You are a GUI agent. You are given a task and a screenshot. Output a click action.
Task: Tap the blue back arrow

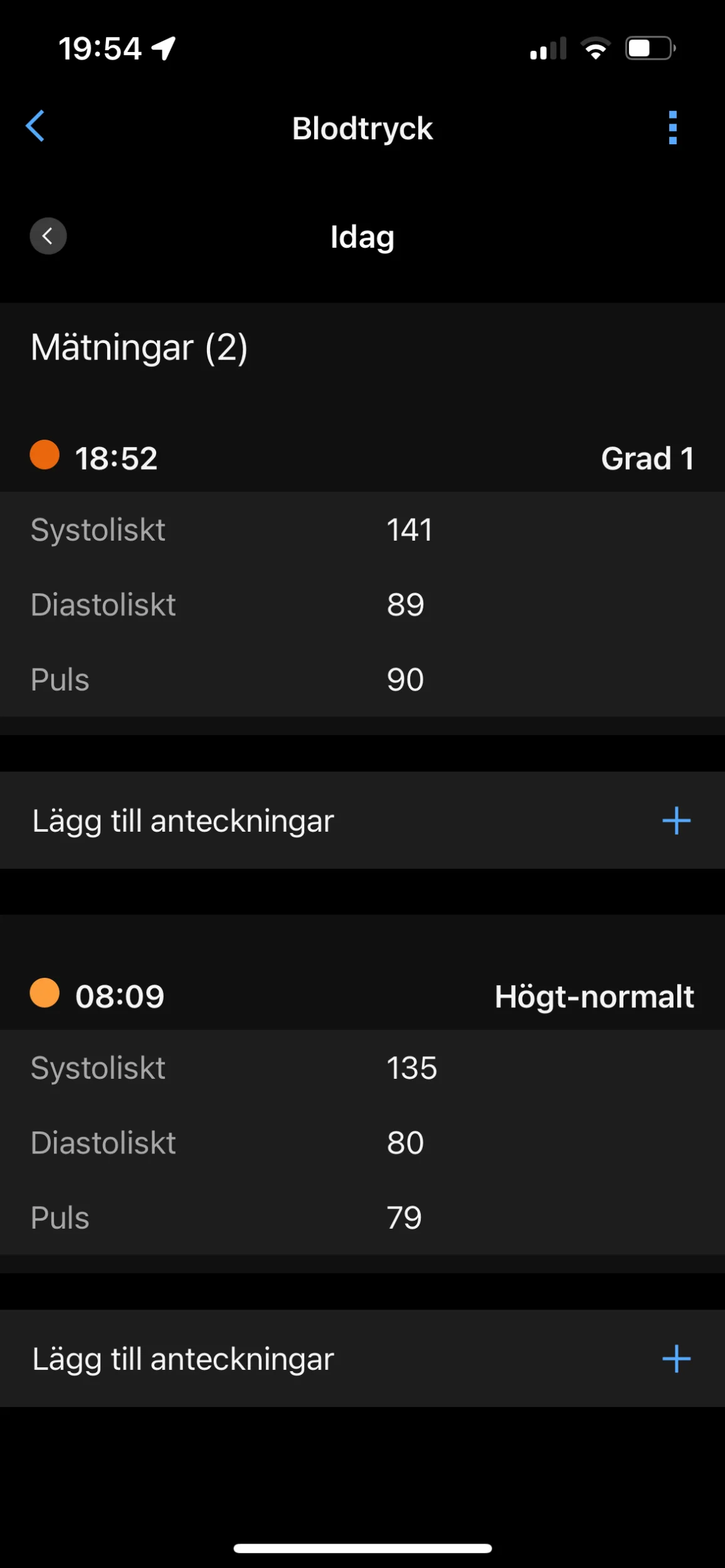pyautogui.click(x=35, y=126)
